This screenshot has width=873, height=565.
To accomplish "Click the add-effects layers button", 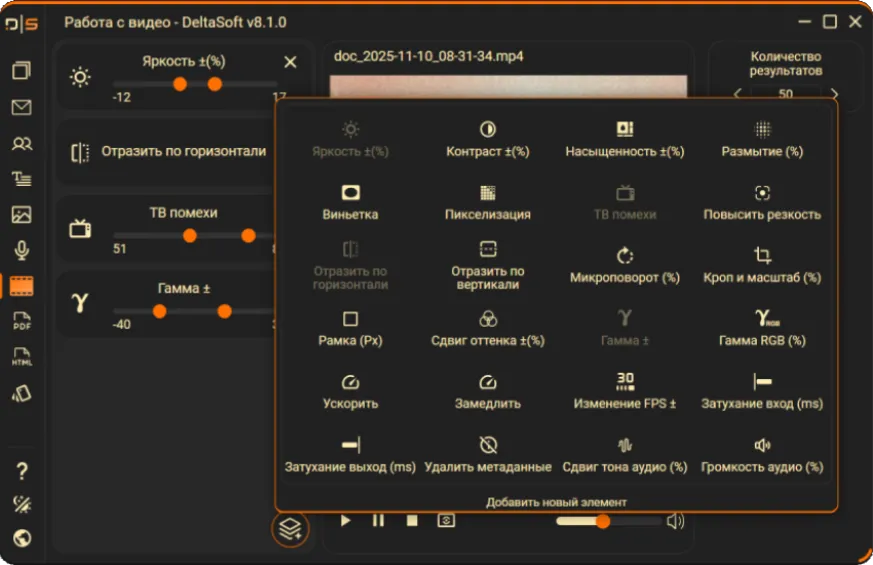I will point(290,528).
